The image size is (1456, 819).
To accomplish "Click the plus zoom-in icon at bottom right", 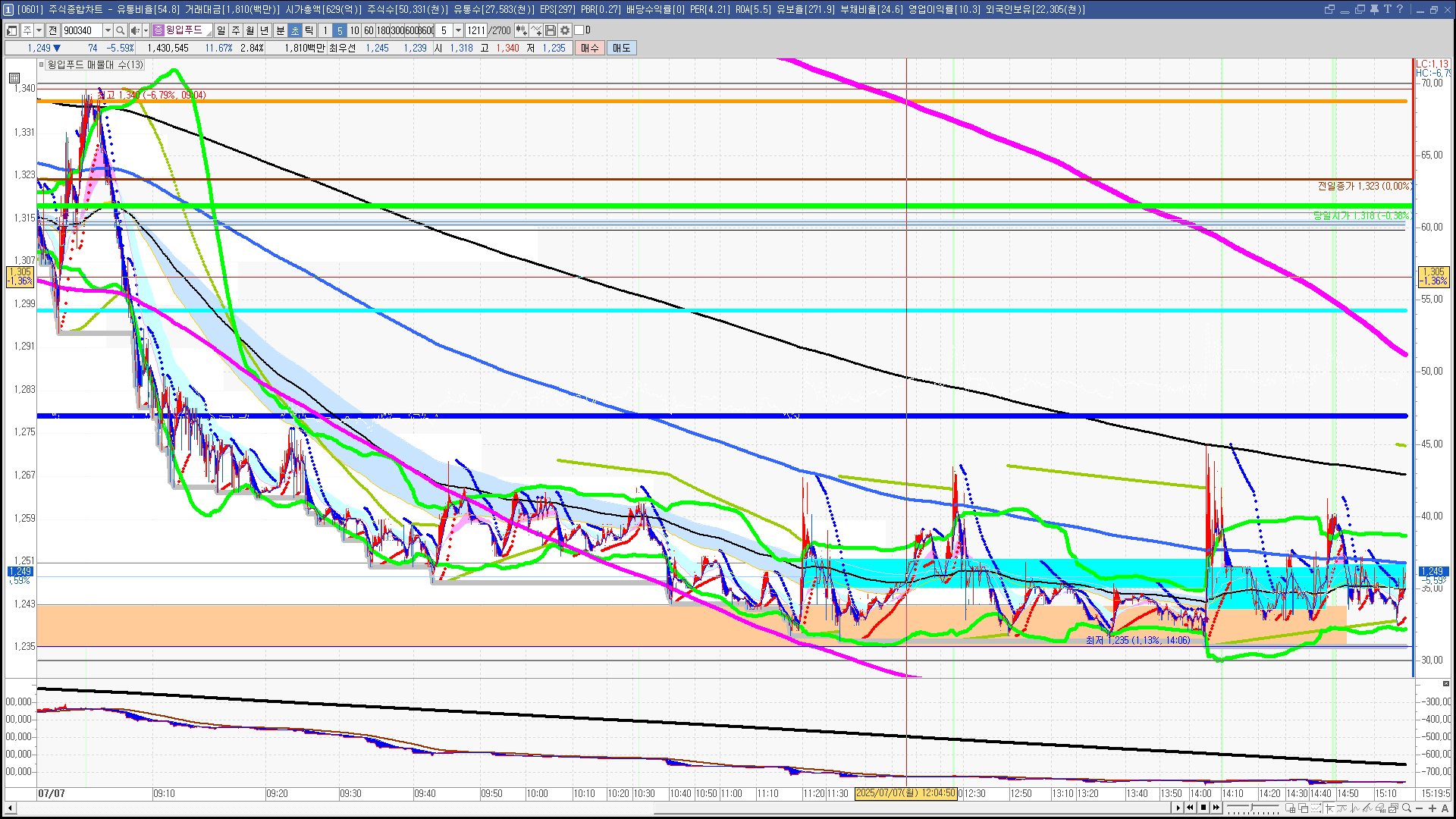I will click(1432, 808).
